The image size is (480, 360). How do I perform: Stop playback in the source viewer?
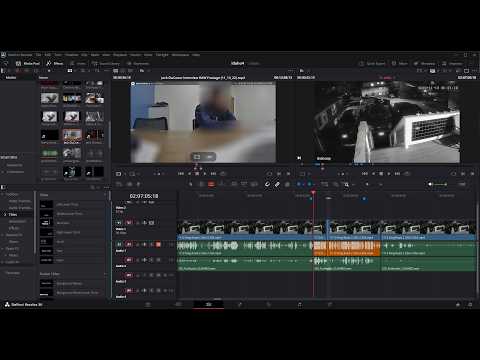(x=197, y=174)
